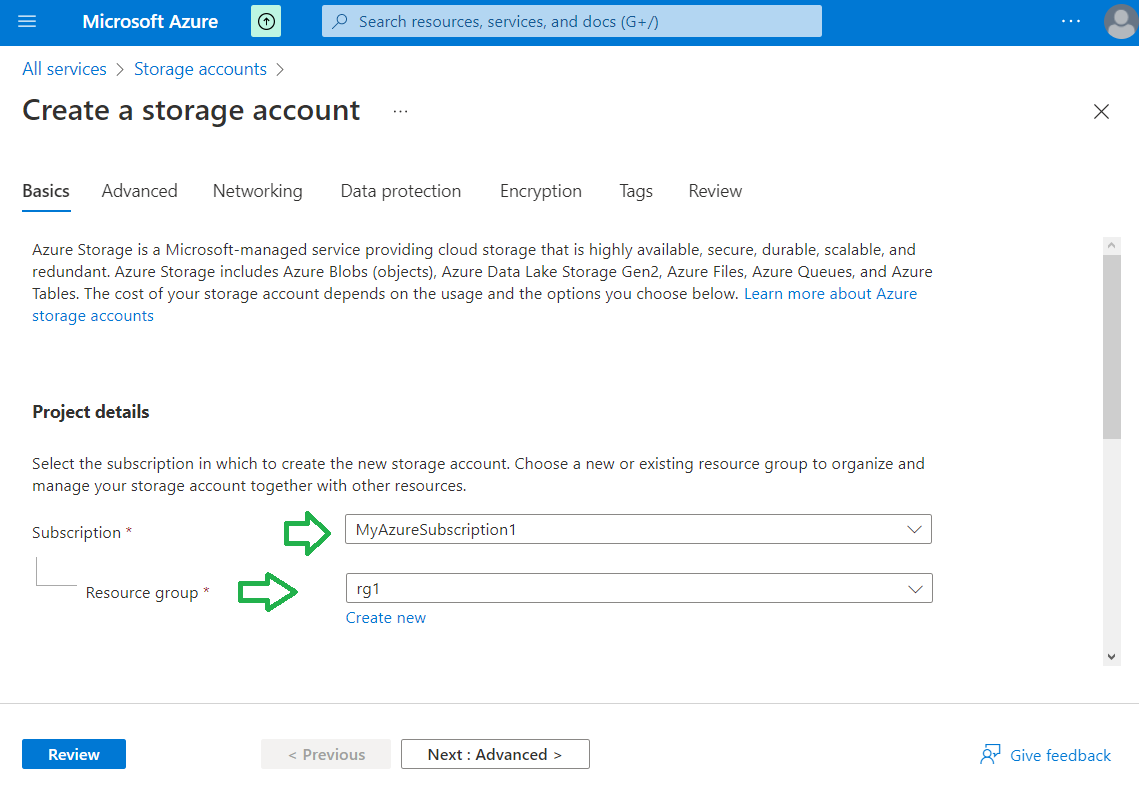1139x795 pixels.
Task: Switch to the Advanced tab
Action: coord(139,191)
